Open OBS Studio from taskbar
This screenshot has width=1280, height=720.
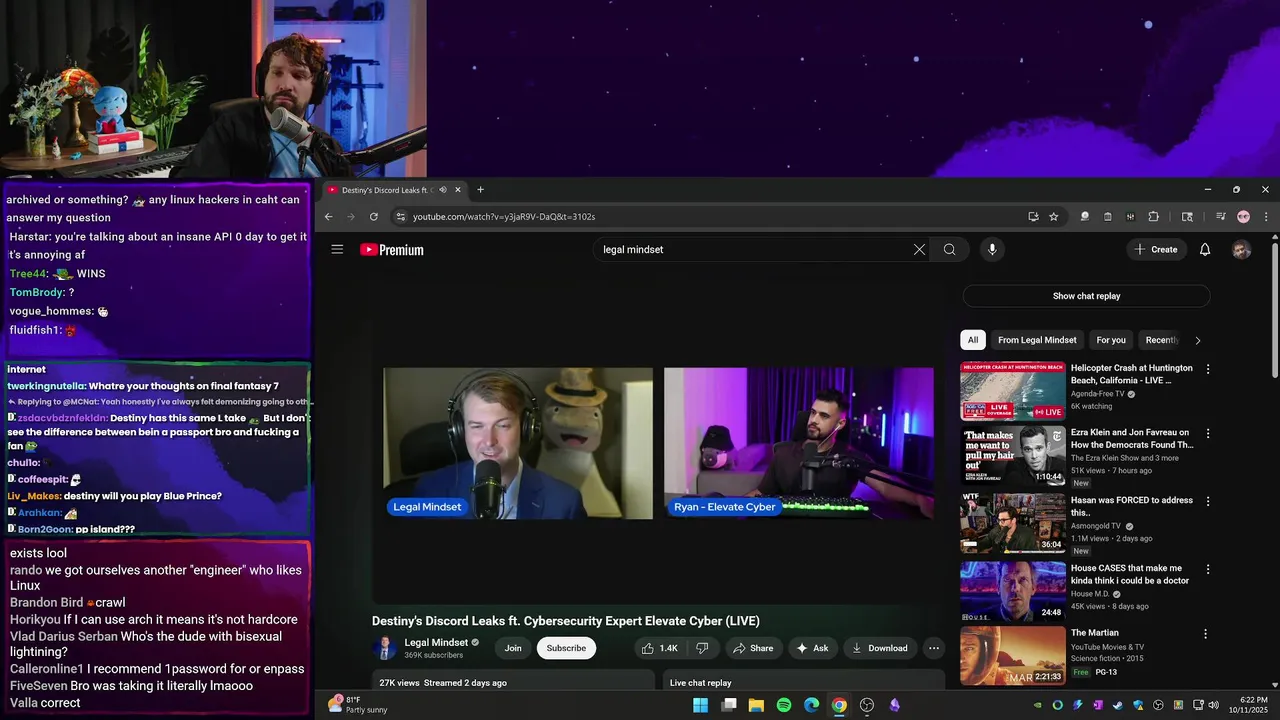tap(867, 705)
